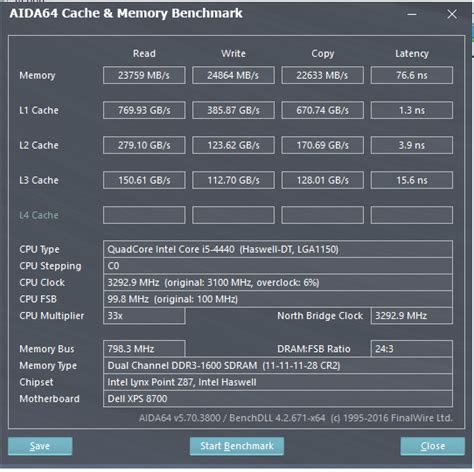Click Memory Type value DDR3-1600 SDRAM
Screen dimensions: 474x472
click(278, 365)
